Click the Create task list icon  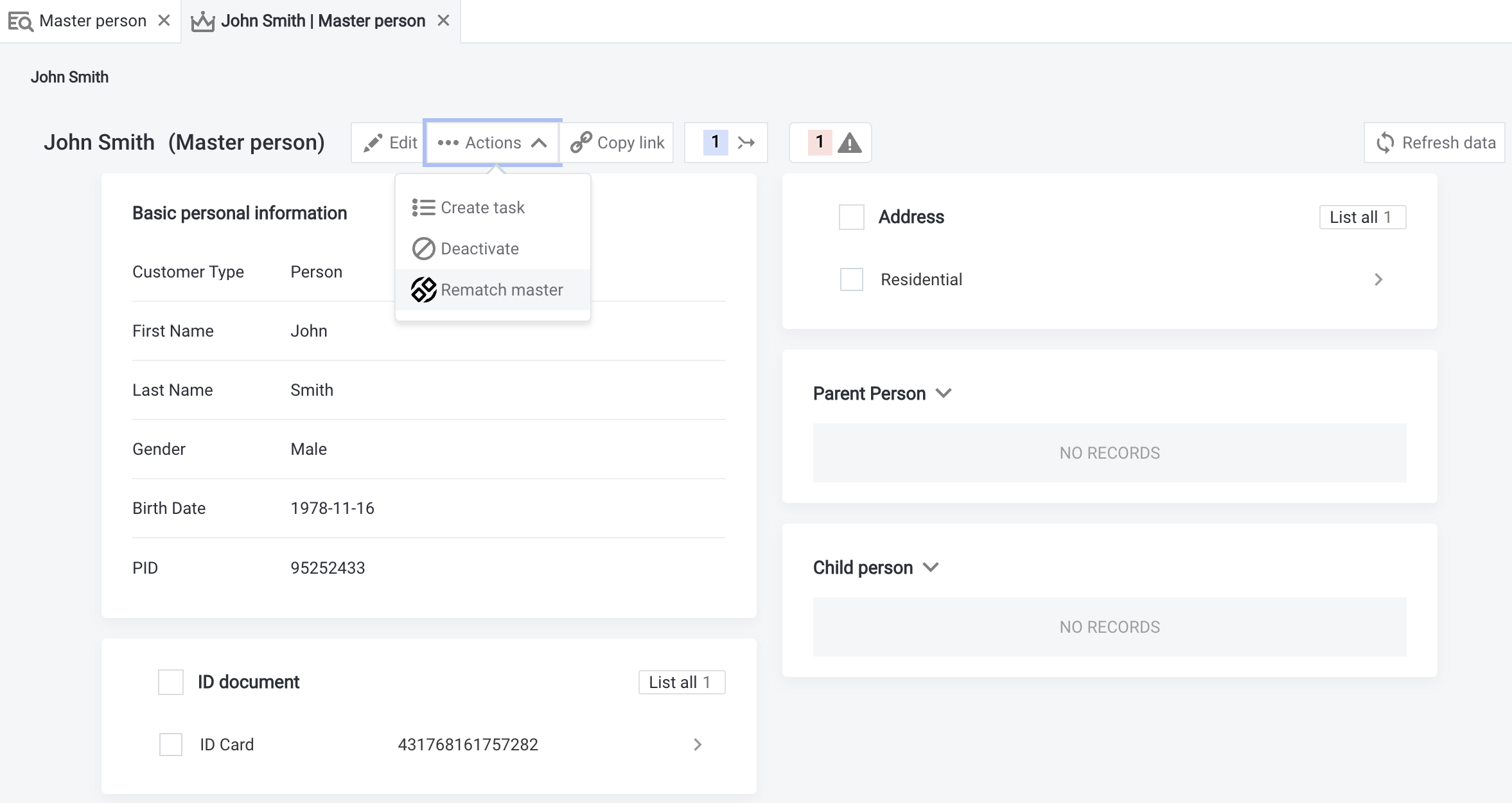coord(423,207)
